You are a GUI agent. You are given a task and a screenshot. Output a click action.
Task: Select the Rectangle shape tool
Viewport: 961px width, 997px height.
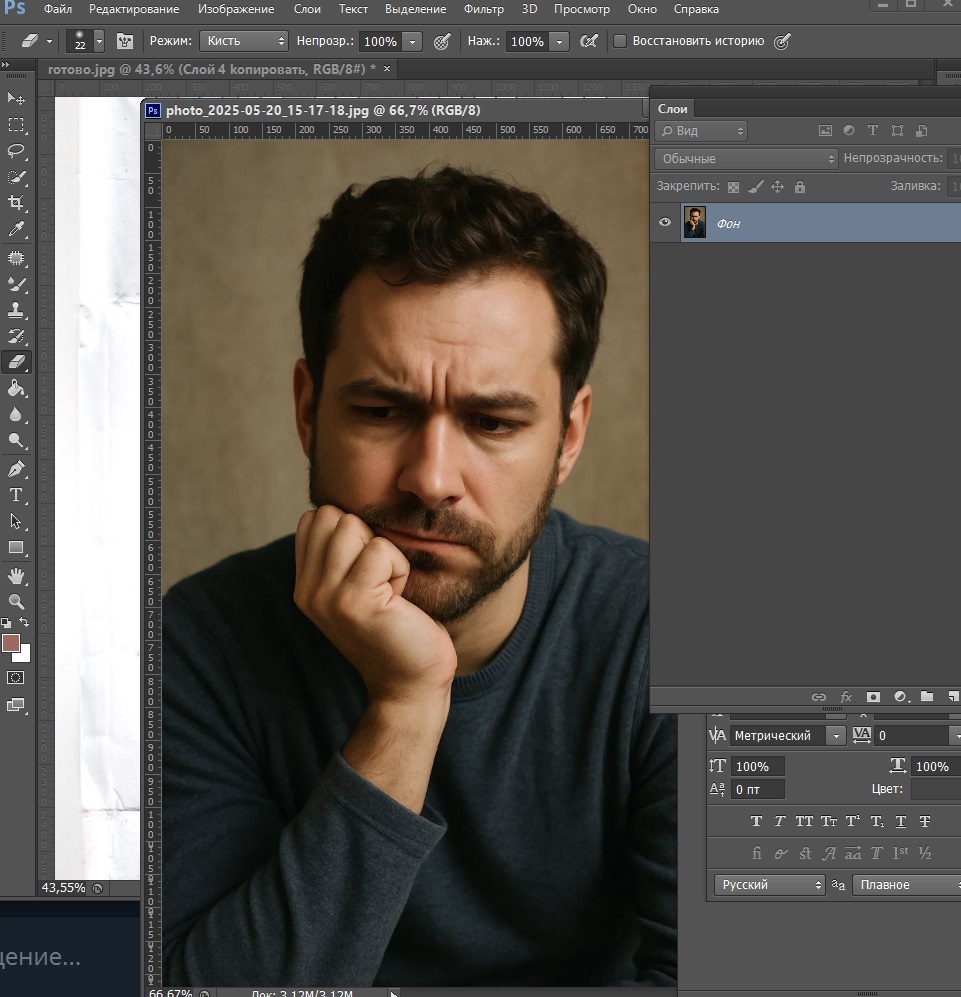(16, 547)
